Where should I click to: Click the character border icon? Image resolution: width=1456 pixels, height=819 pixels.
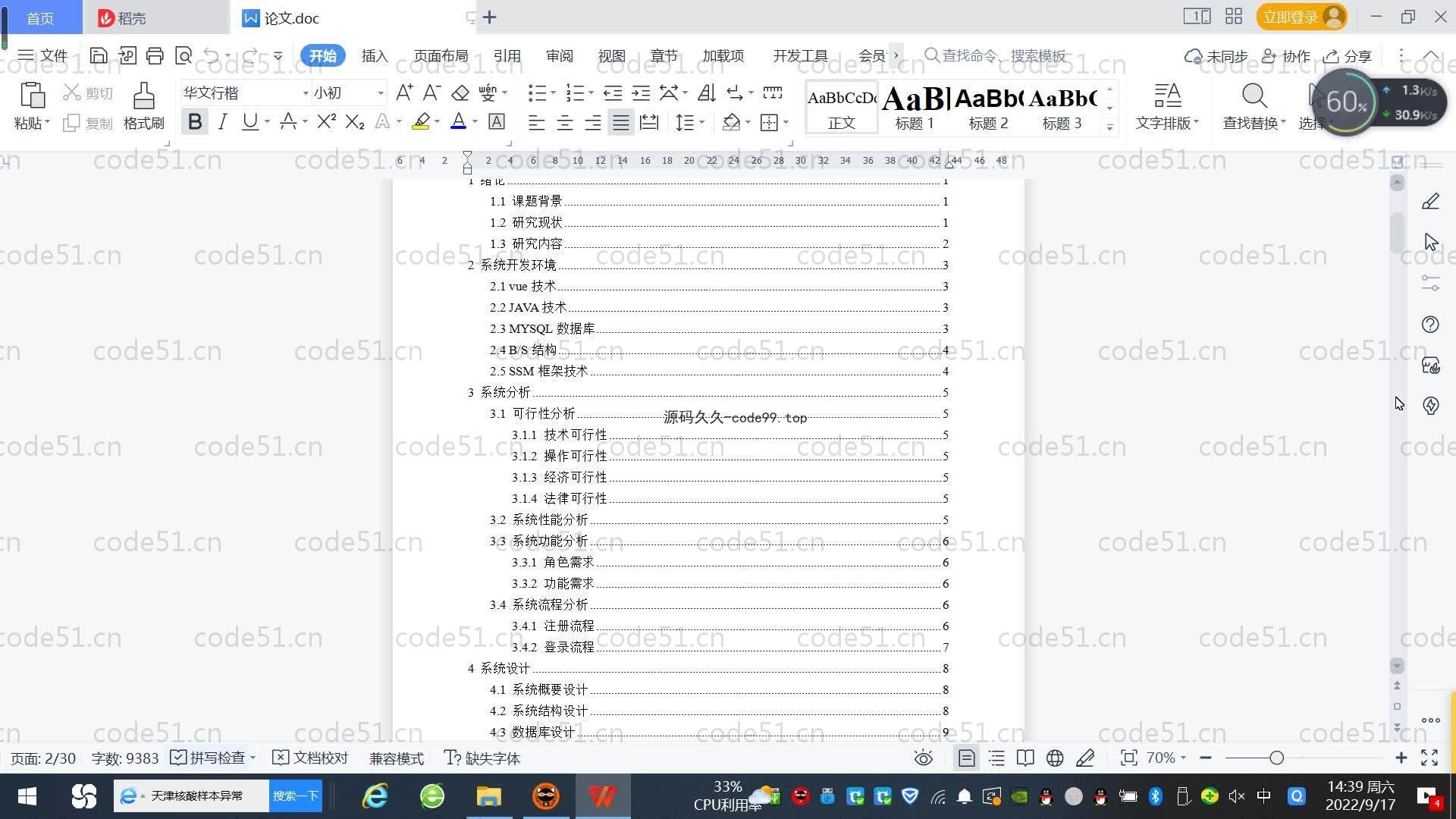coord(497,122)
